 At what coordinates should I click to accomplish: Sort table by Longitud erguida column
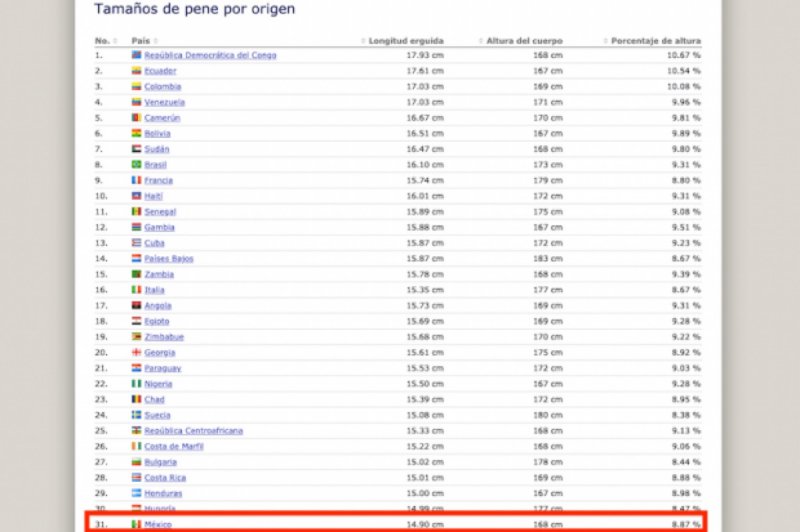(x=405, y=41)
